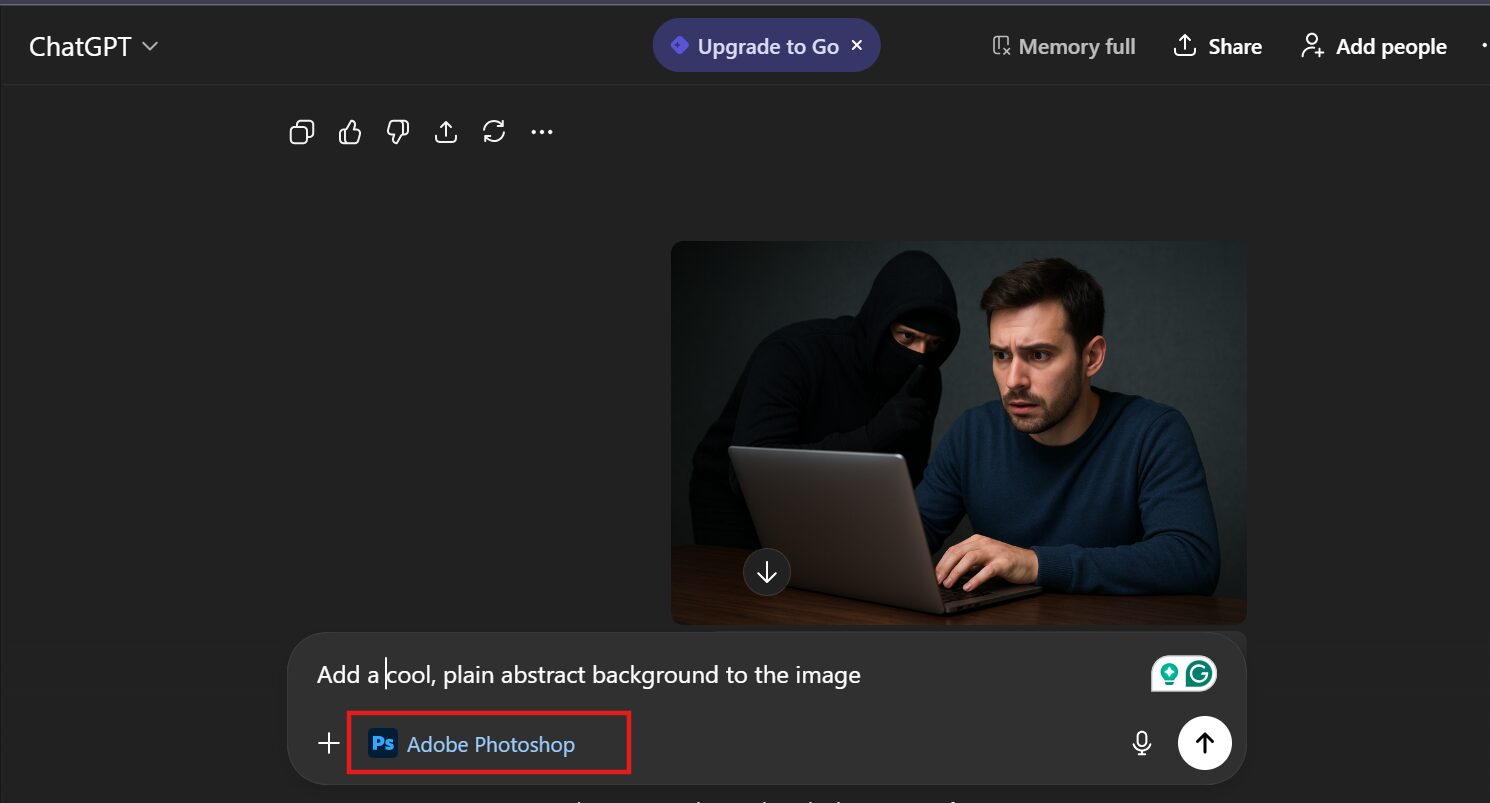Viewport: 1490px width, 803px height.
Task: Open more actions ellipsis under the response
Action: point(542,132)
